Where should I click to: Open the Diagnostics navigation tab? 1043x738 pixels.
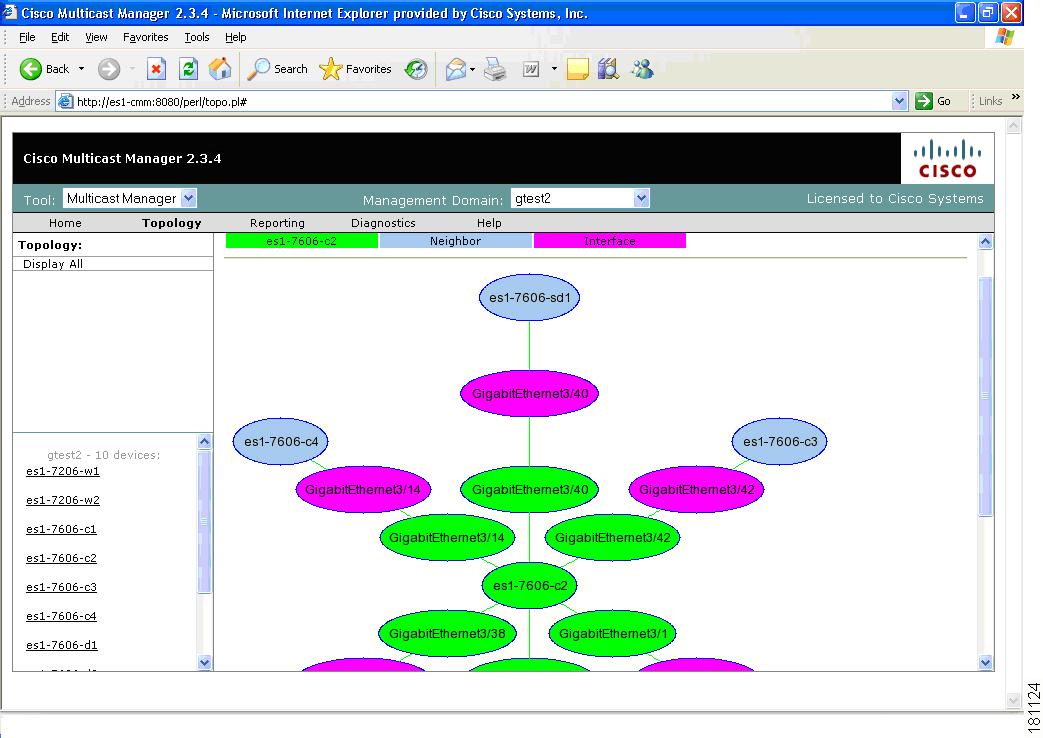(x=383, y=223)
